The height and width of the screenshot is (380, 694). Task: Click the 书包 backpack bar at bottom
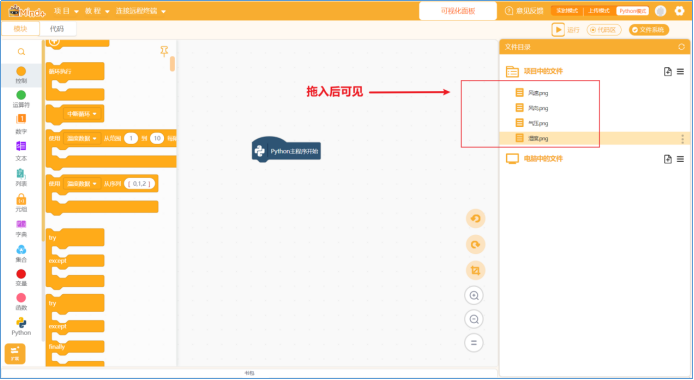[250, 373]
